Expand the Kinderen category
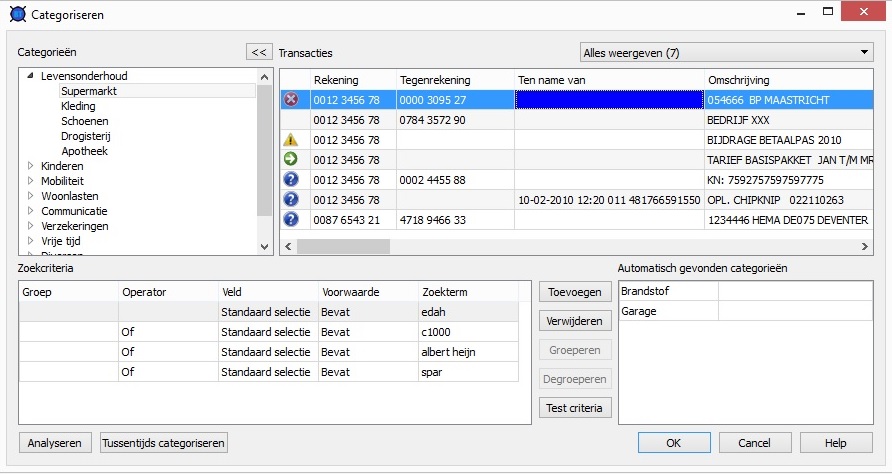Image resolution: width=892 pixels, height=474 pixels. [30, 166]
